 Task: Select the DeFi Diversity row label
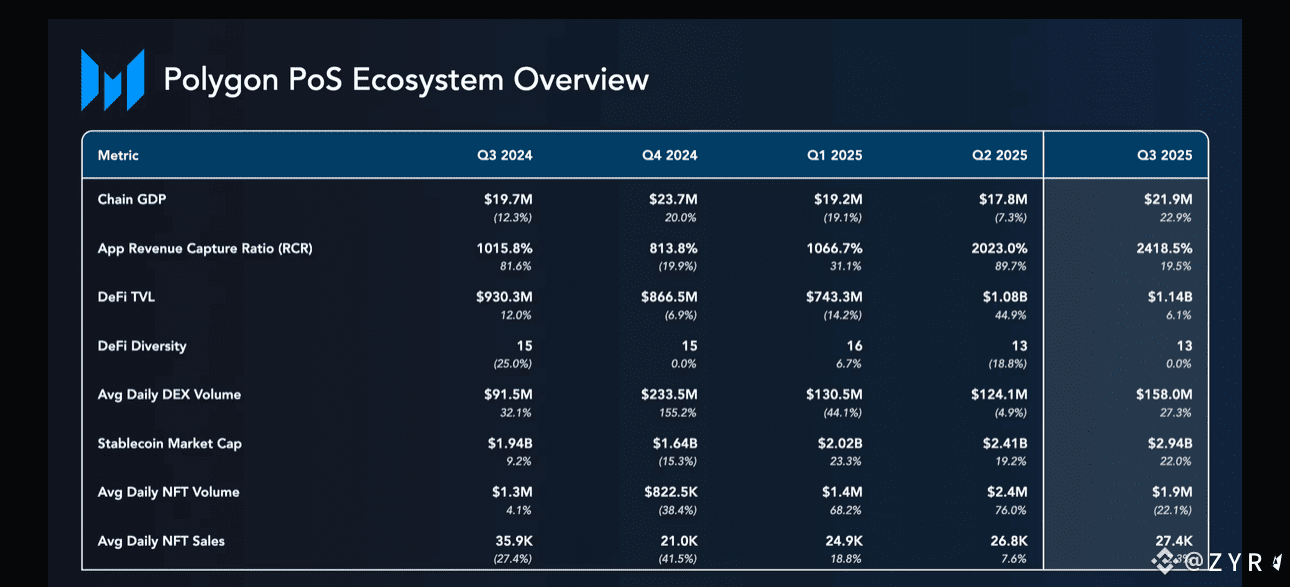click(142, 346)
